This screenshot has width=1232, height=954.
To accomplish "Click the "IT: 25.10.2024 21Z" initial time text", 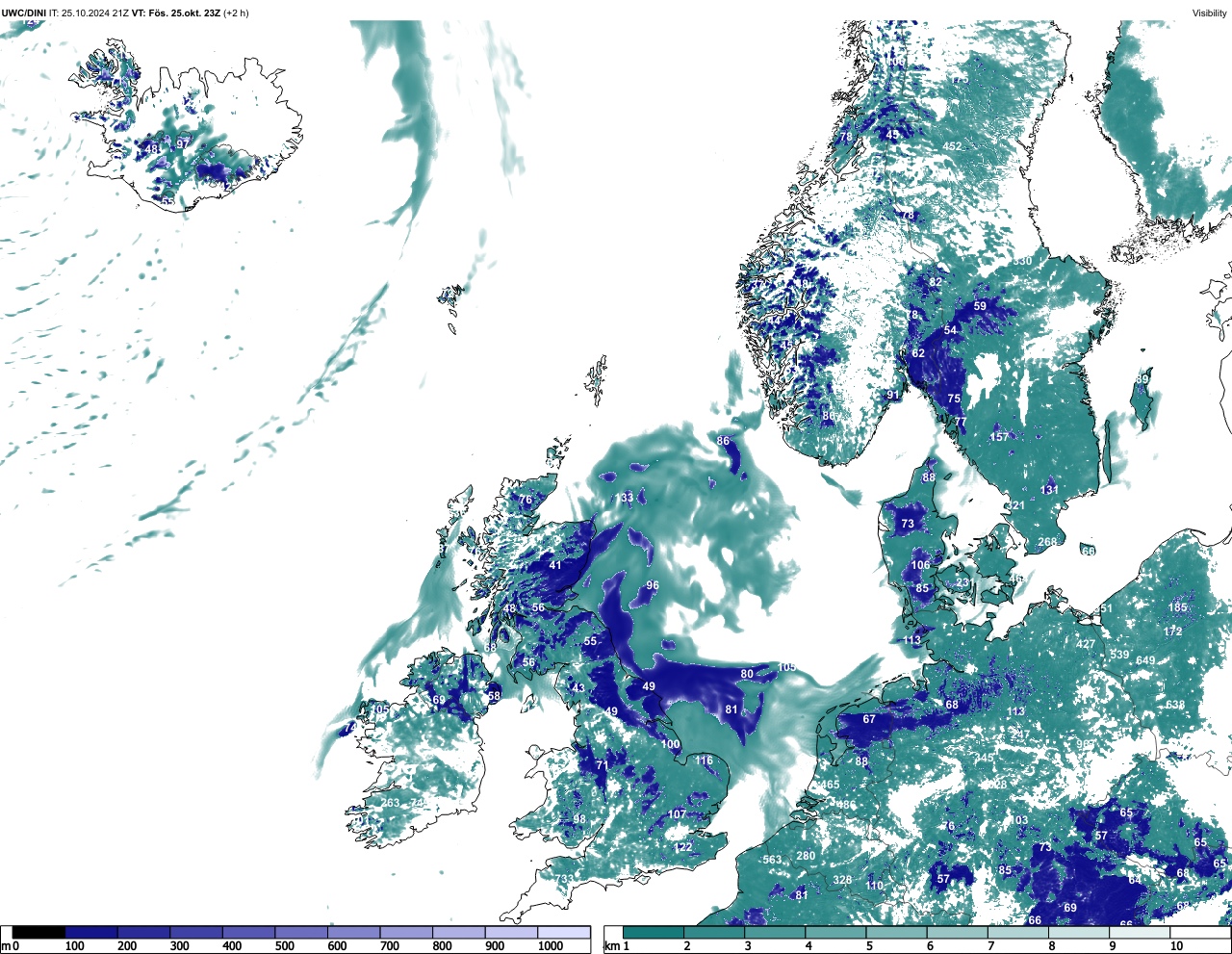I will [x=90, y=13].
